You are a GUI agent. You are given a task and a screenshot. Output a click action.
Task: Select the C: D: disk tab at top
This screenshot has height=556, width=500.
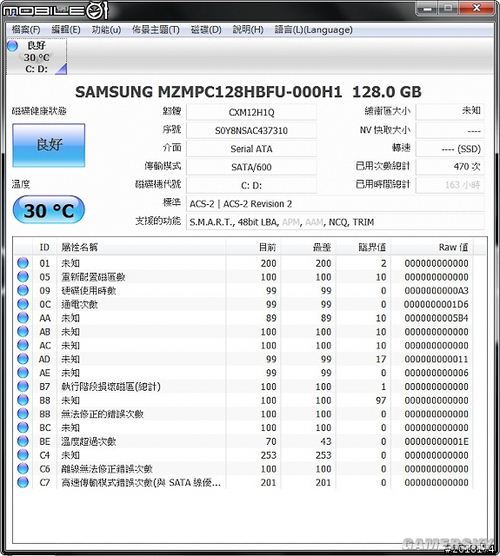37,57
